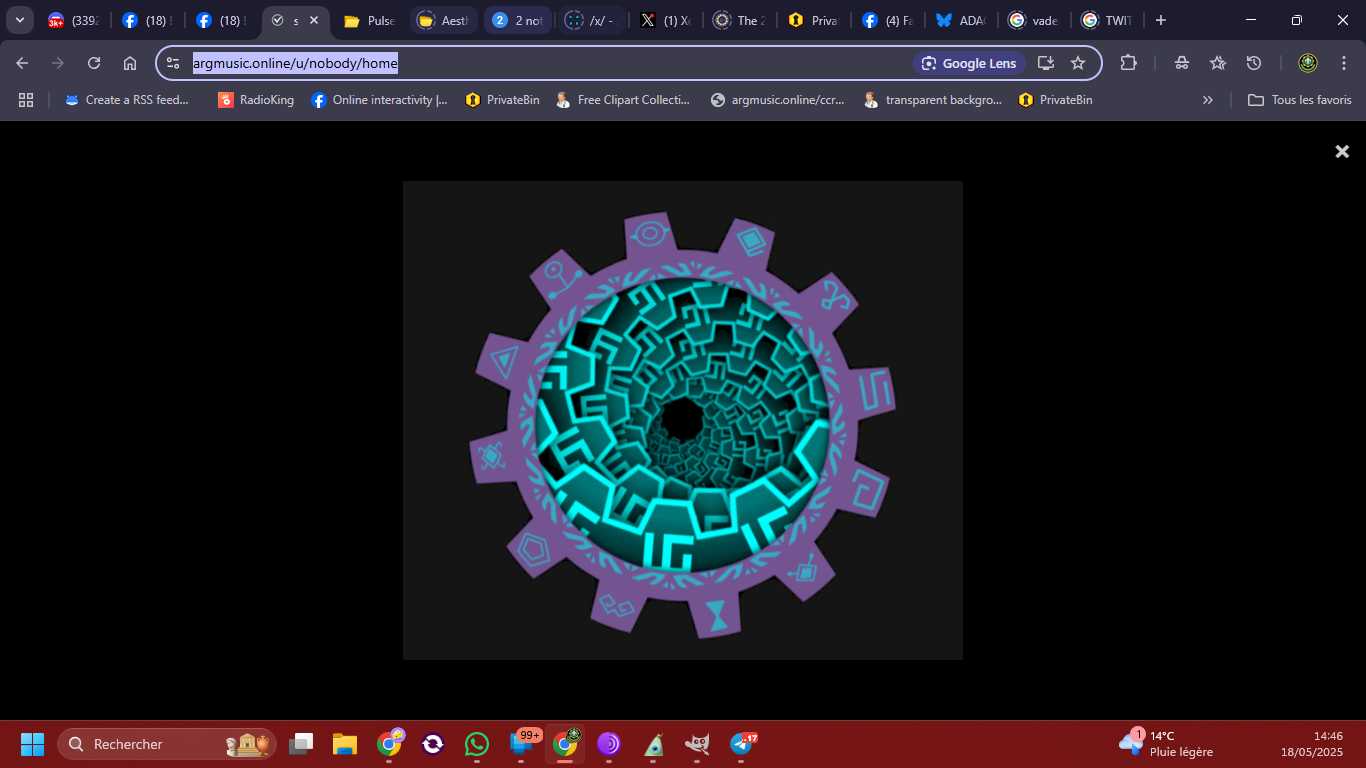
Task: Open a new tab with plus button
Action: tap(1160, 20)
